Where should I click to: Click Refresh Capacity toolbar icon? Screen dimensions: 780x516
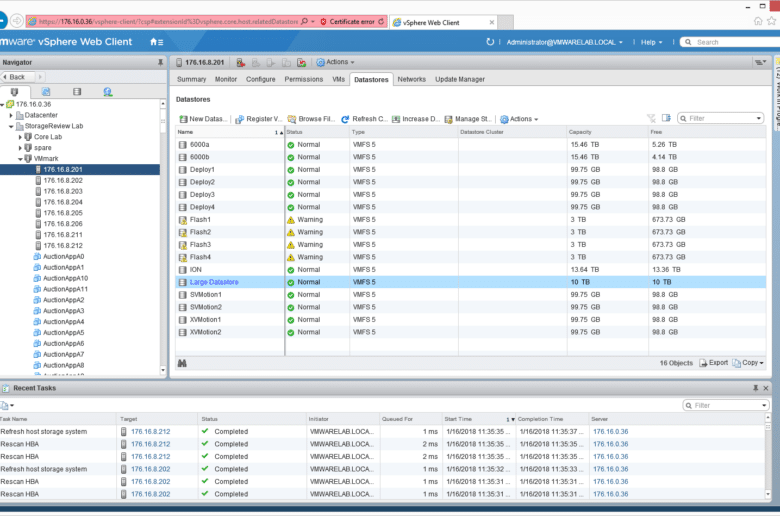click(x=345, y=119)
